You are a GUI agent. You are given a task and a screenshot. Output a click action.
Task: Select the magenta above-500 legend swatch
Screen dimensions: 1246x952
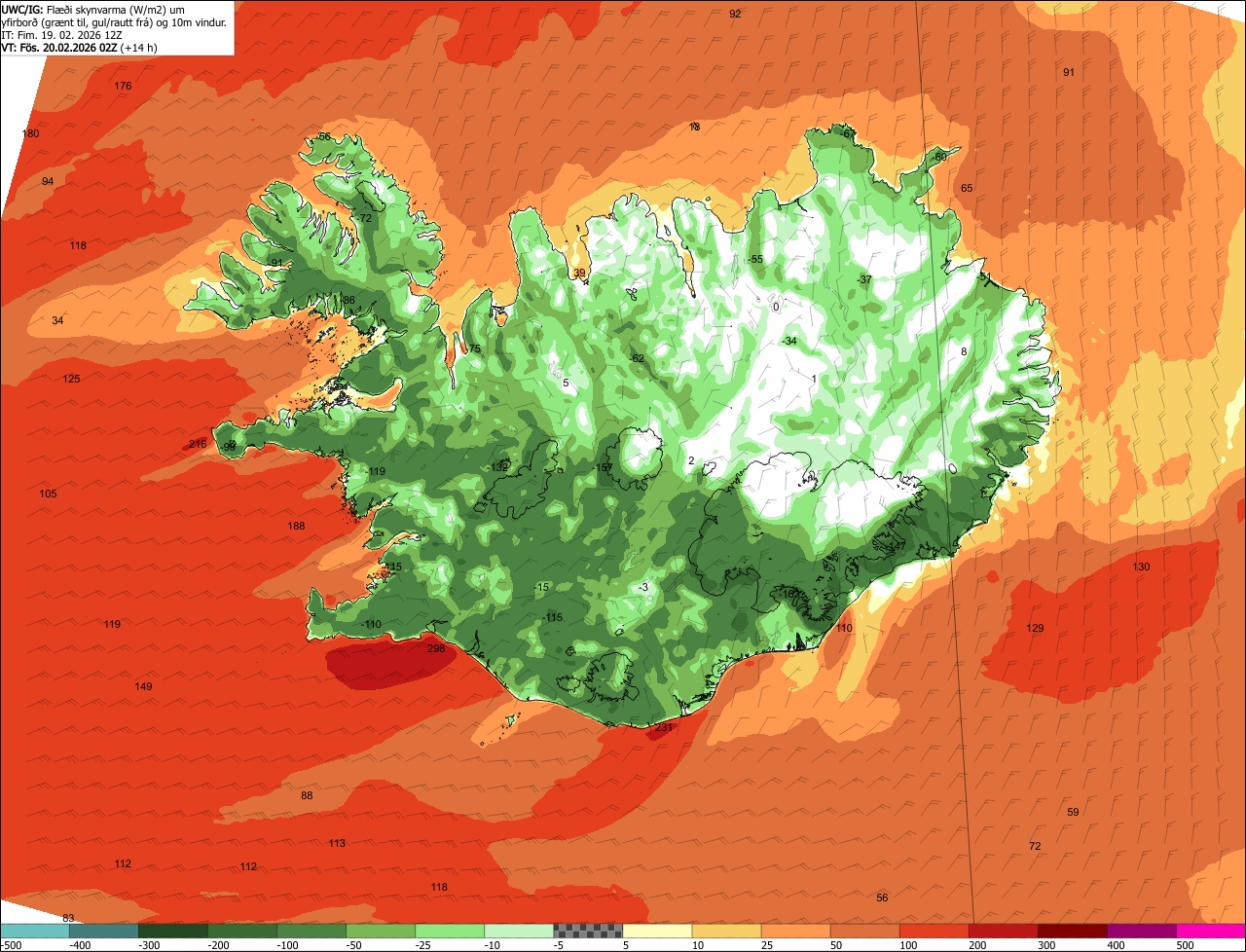[1210, 931]
